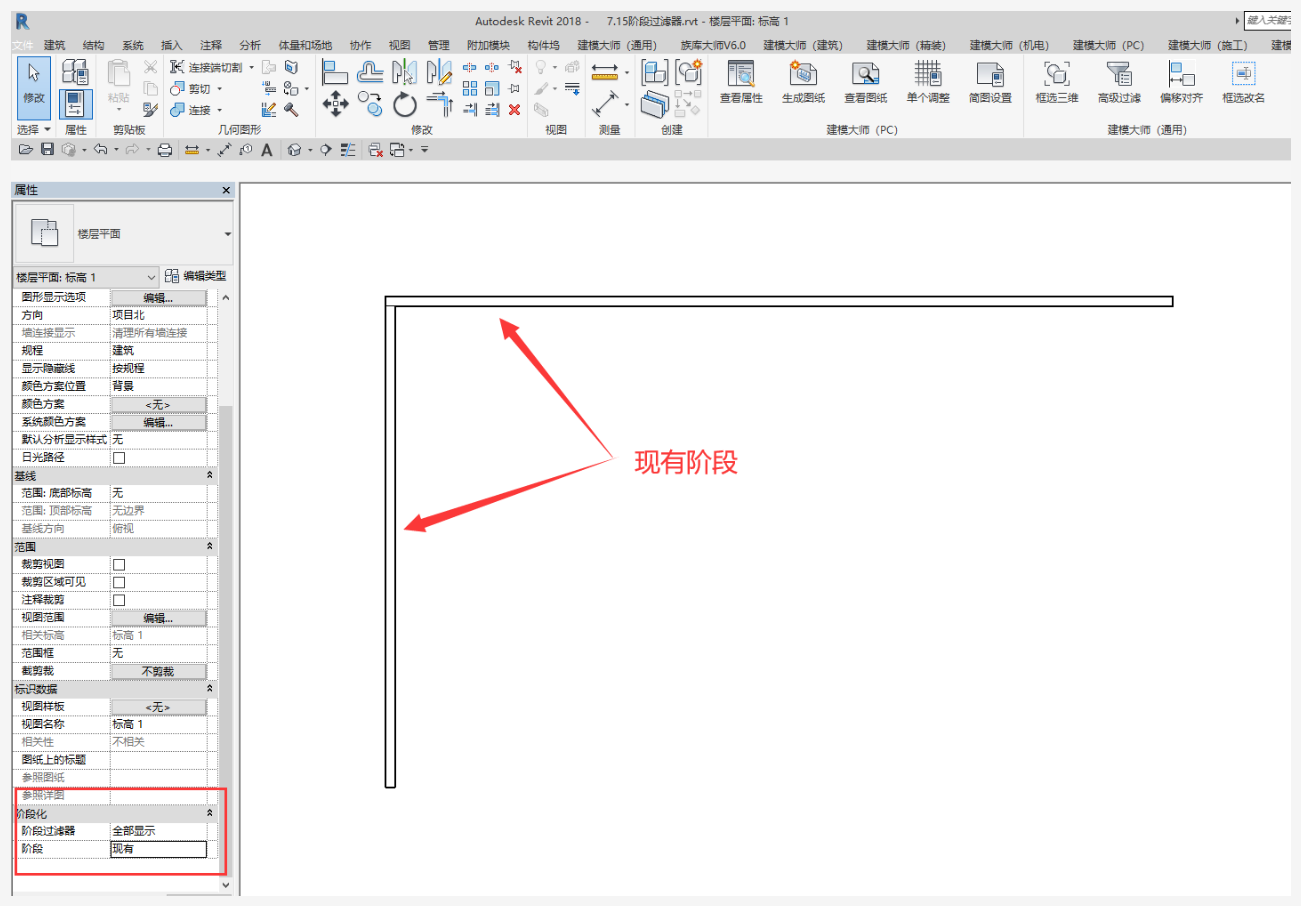1301x906 pixels.
Task: Open the customize quick access toolbar dropdown
Action: point(424,150)
